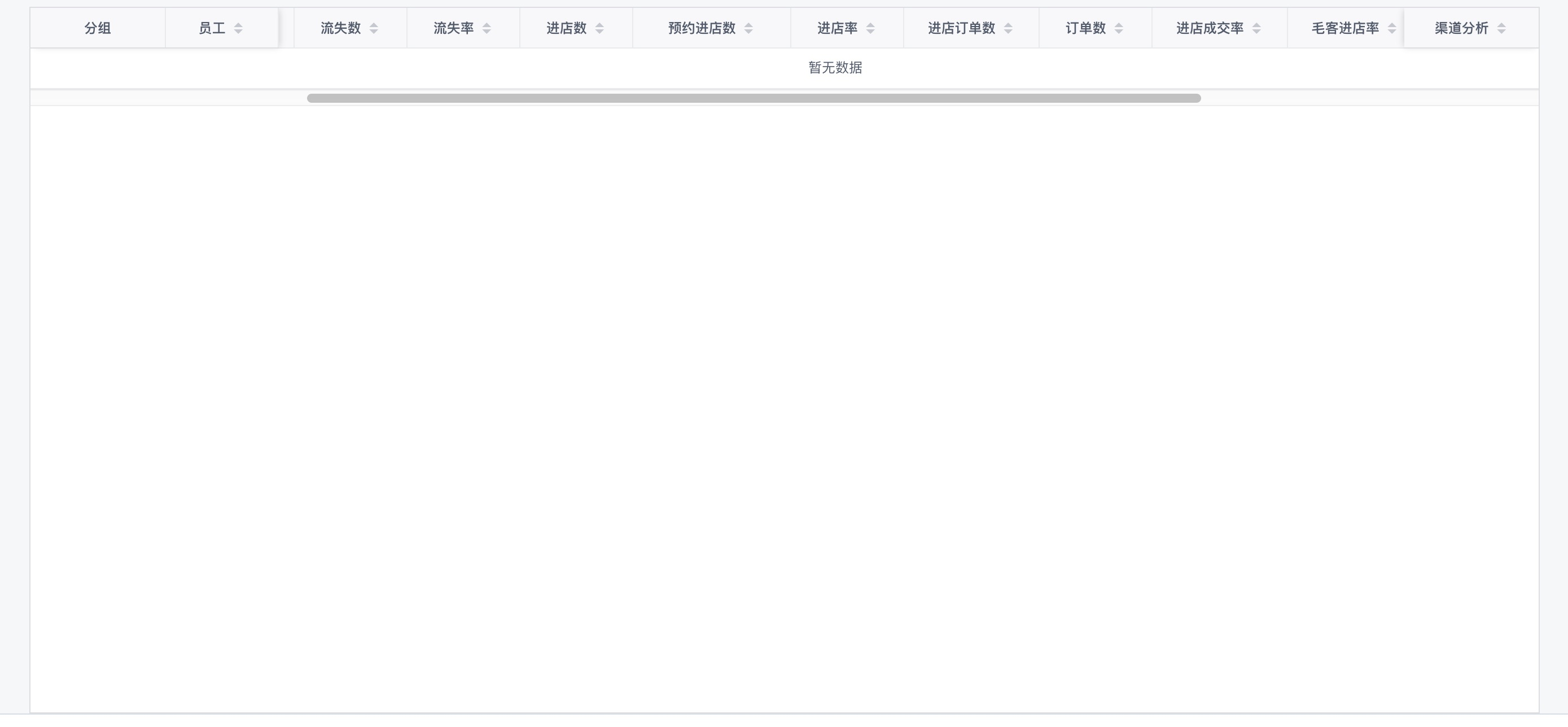This screenshot has height=727, width=1568.
Task: Click the sort icon next to 渠道分析
Action: pos(1500,28)
